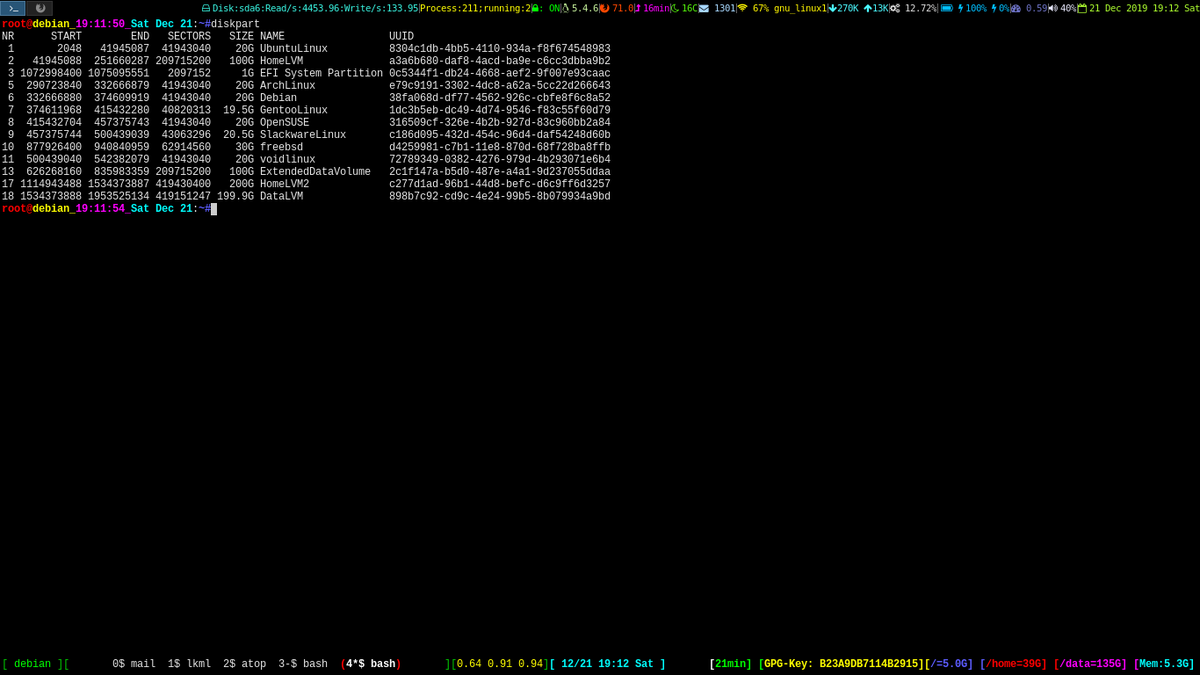Click the red fire temperature icon
Screen dimensions: 1200x675
[604, 8]
